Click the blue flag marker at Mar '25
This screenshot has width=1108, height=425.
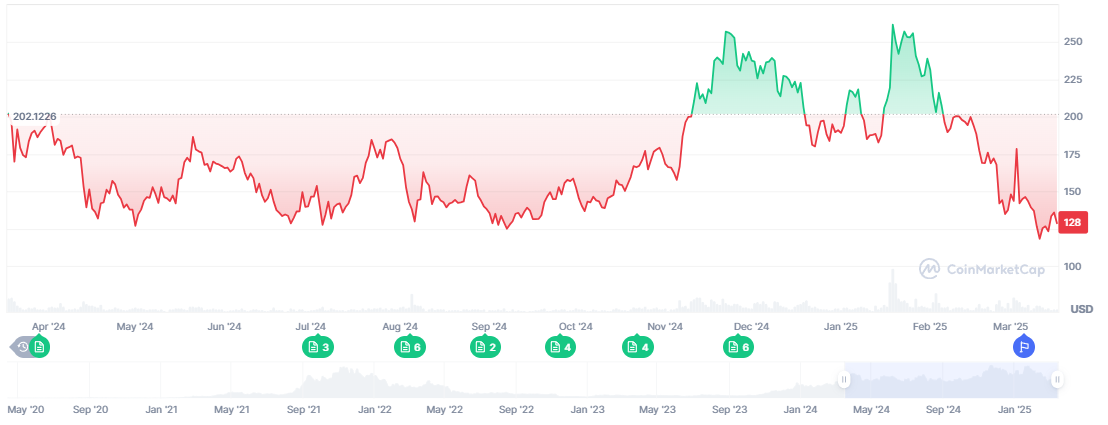tap(1023, 347)
